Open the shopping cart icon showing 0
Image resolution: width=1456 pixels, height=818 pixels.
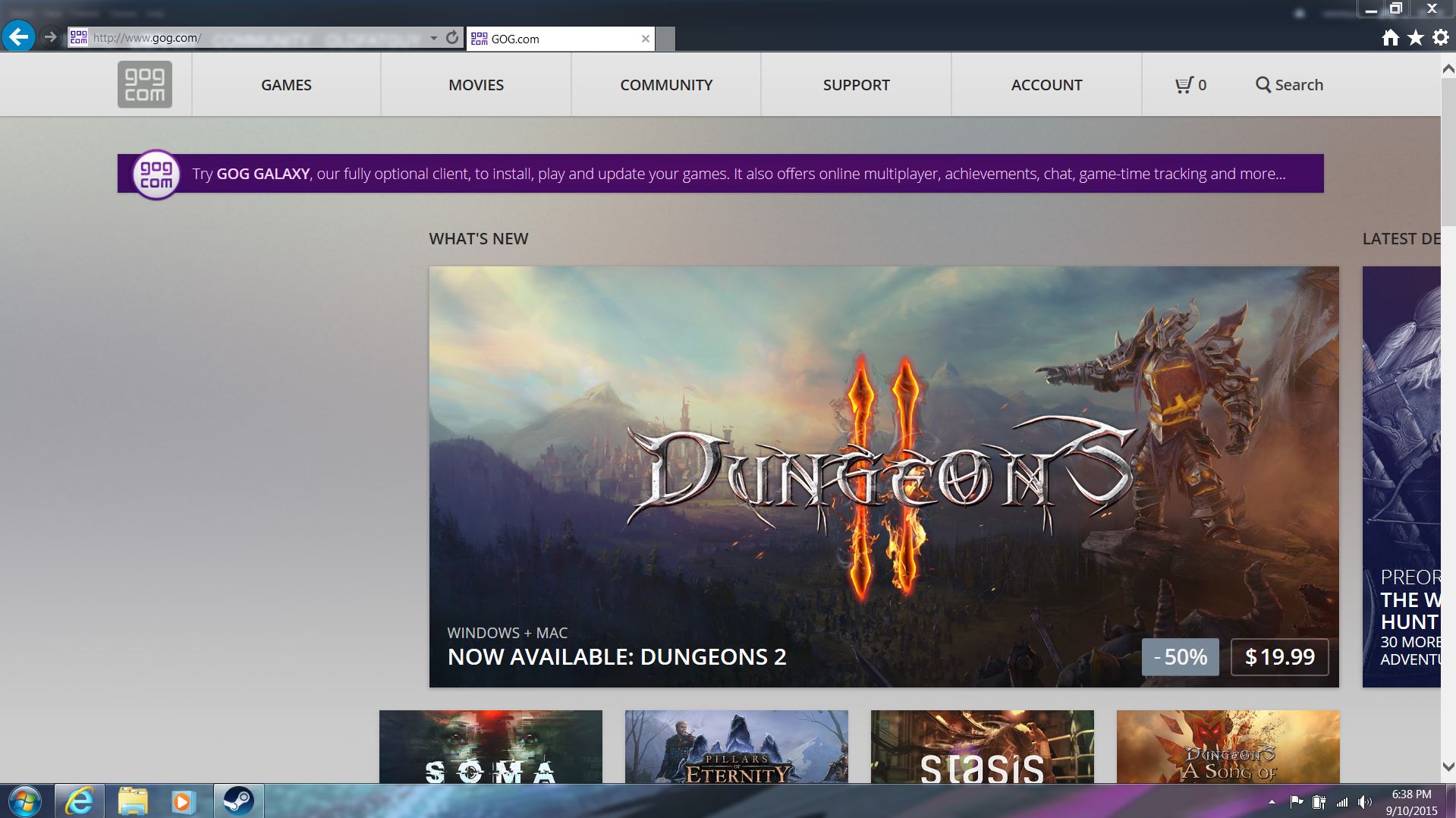tap(1190, 85)
